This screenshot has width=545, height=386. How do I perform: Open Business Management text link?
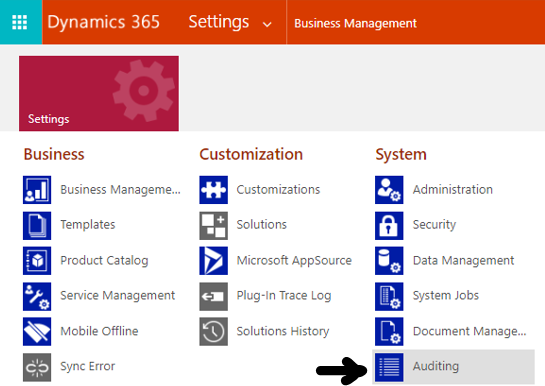pos(120,190)
